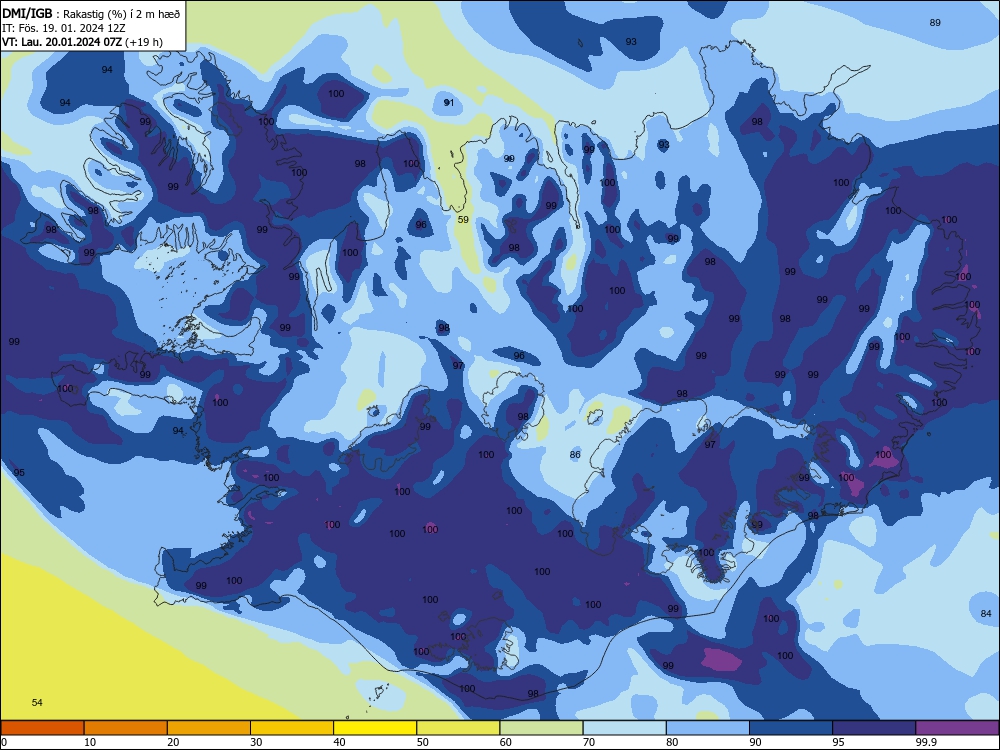
Task: Click the '54' humidity value on the map
Action: pyautogui.click(x=37, y=702)
